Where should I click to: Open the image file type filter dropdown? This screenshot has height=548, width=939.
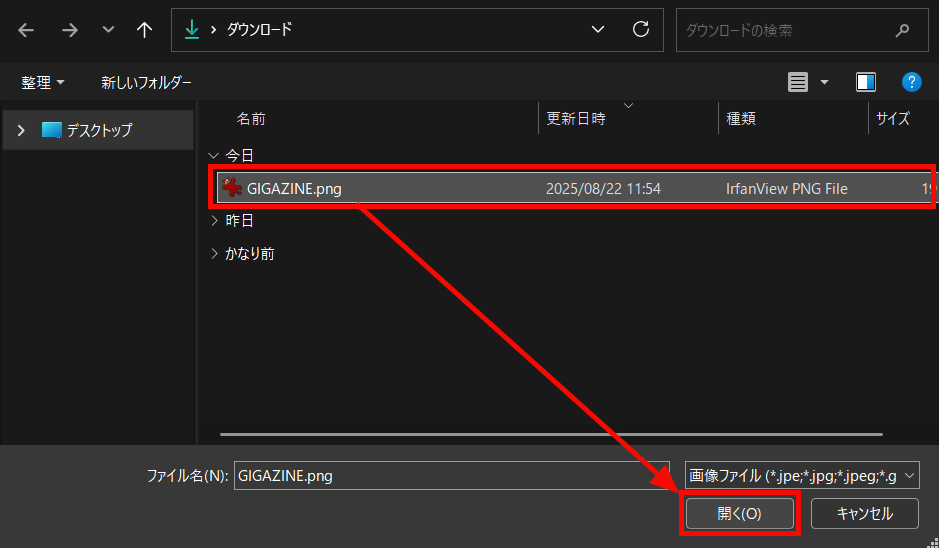pos(801,476)
